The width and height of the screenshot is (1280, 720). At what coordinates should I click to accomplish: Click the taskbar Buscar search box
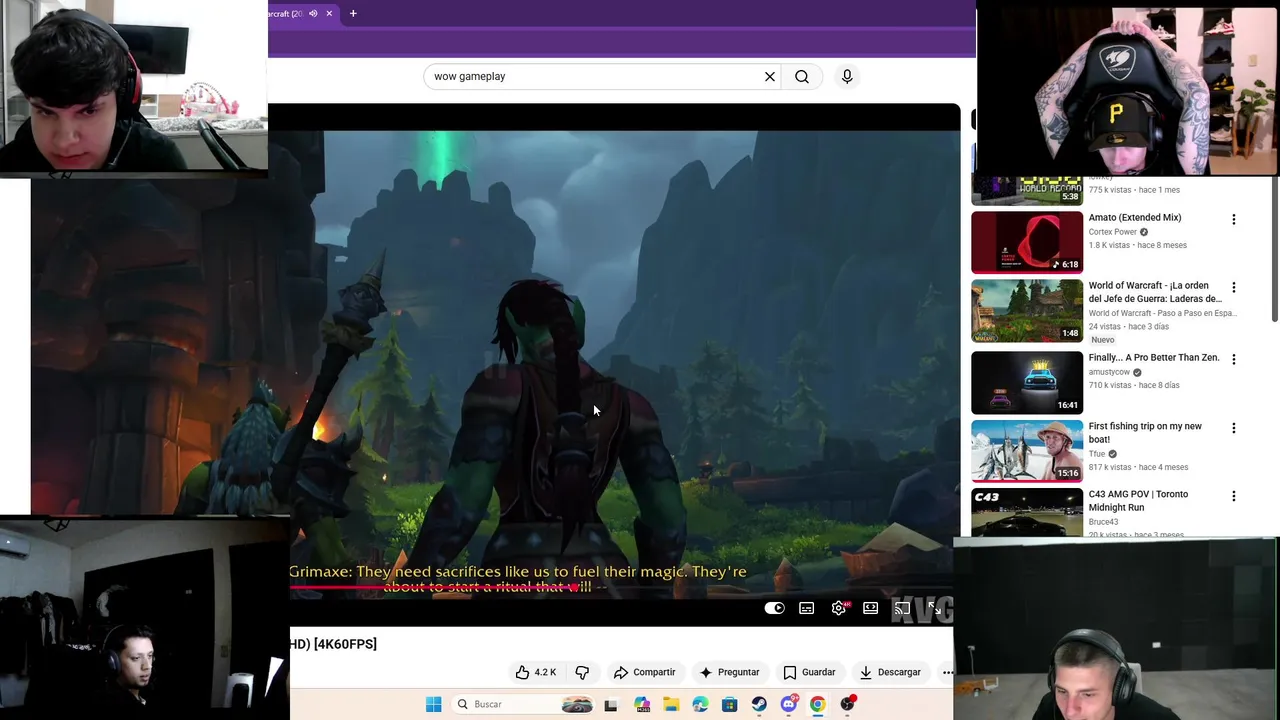(522, 704)
